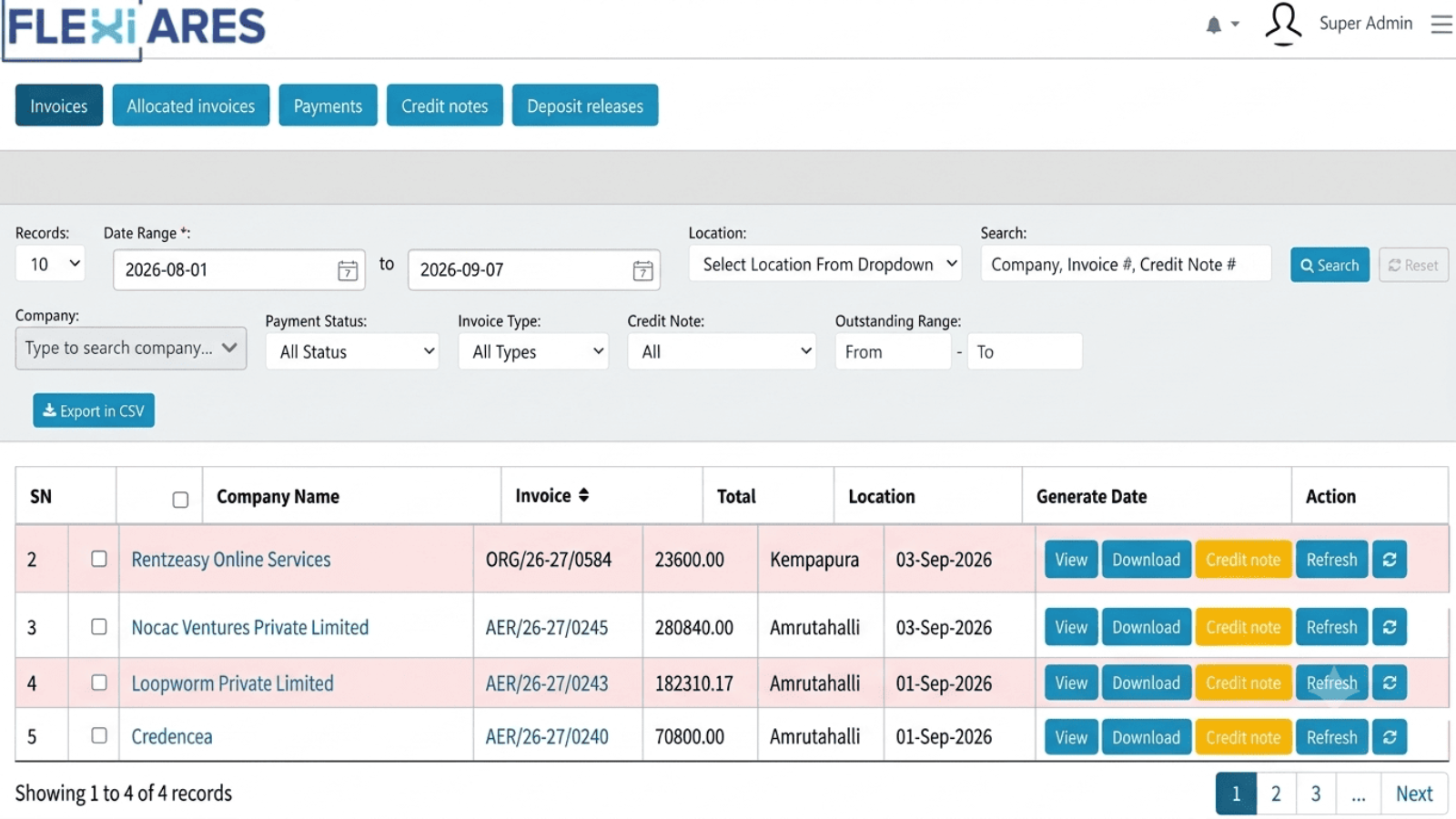Sort by the Invoice column arrows
The width and height of the screenshot is (1456, 819).
pyautogui.click(x=583, y=495)
